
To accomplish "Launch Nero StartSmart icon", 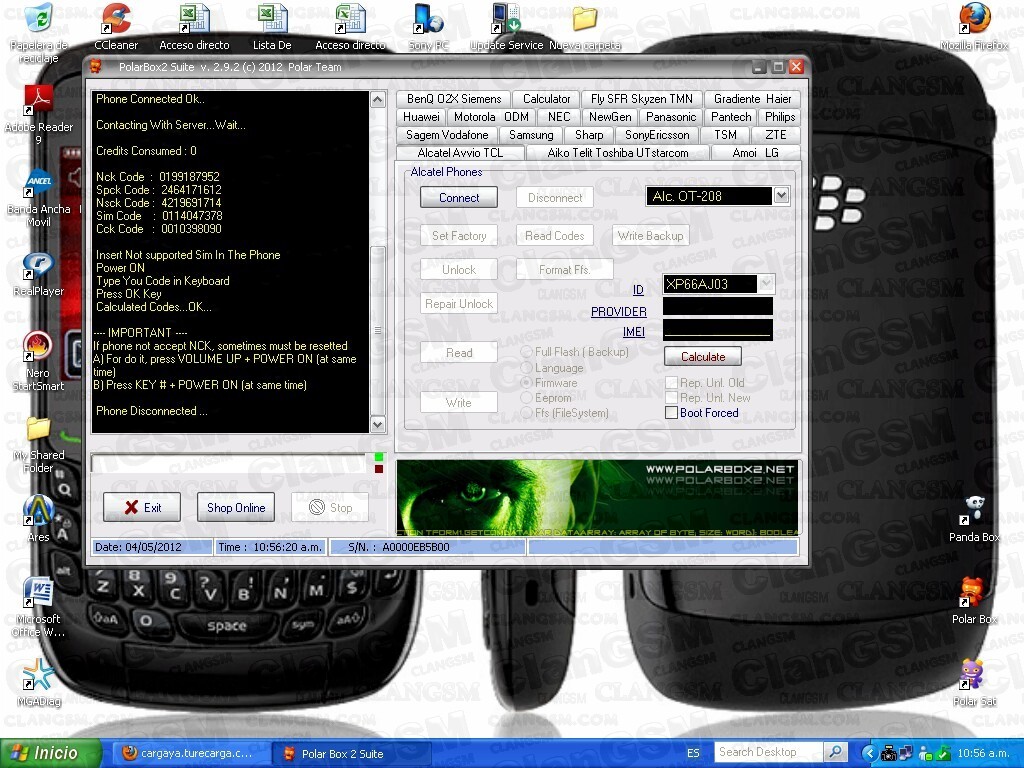I will point(39,361).
